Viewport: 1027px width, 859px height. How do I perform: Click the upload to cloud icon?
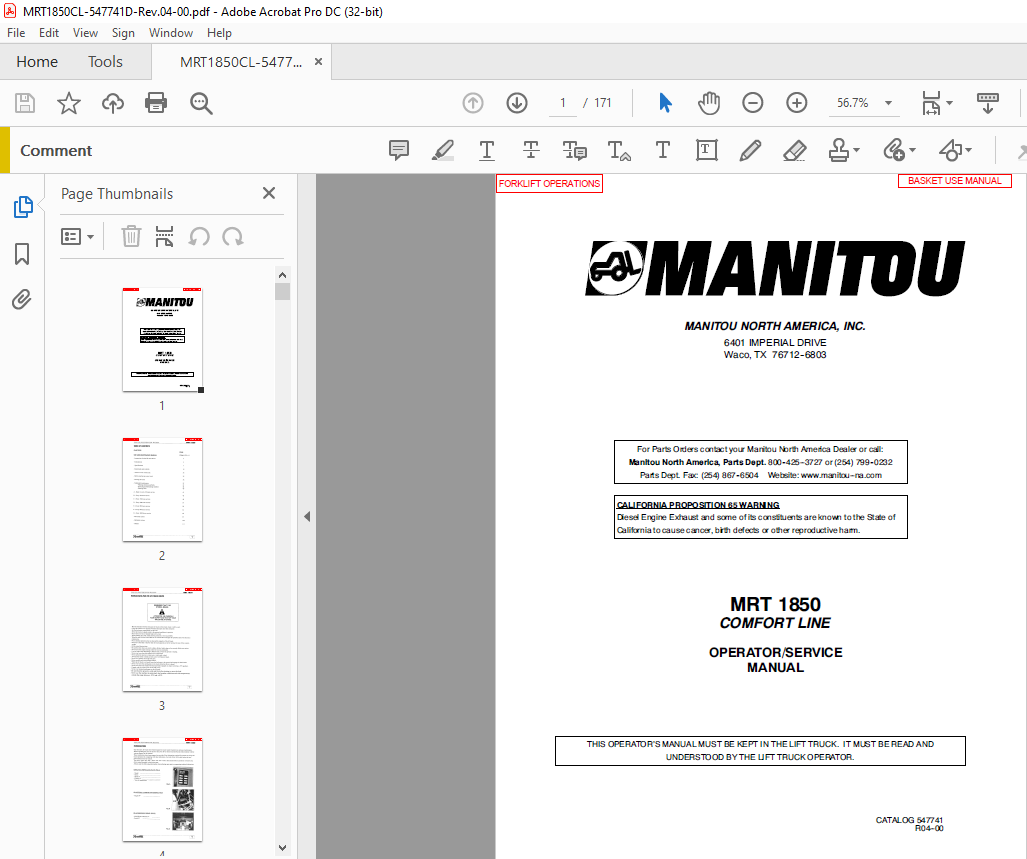pyautogui.click(x=113, y=103)
